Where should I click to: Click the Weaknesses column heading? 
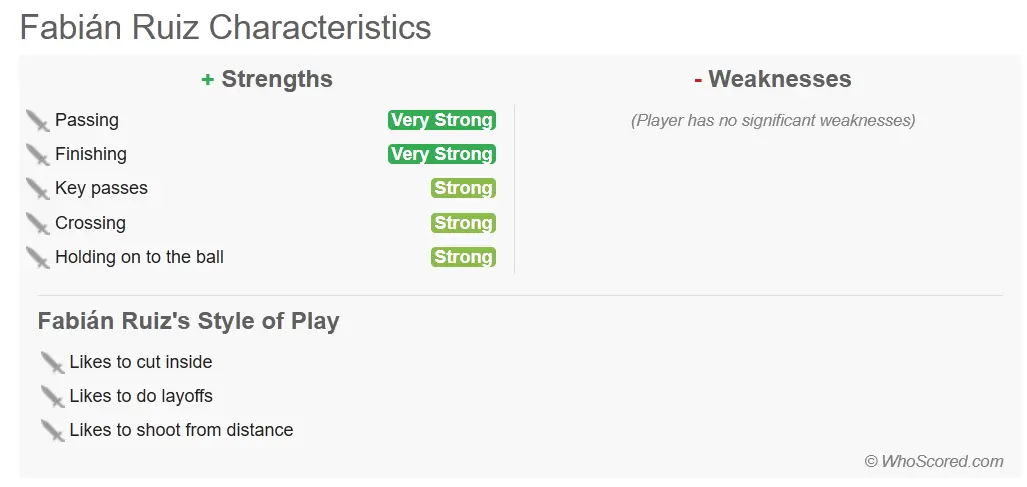pyautogui.click(x=773, y=79)
